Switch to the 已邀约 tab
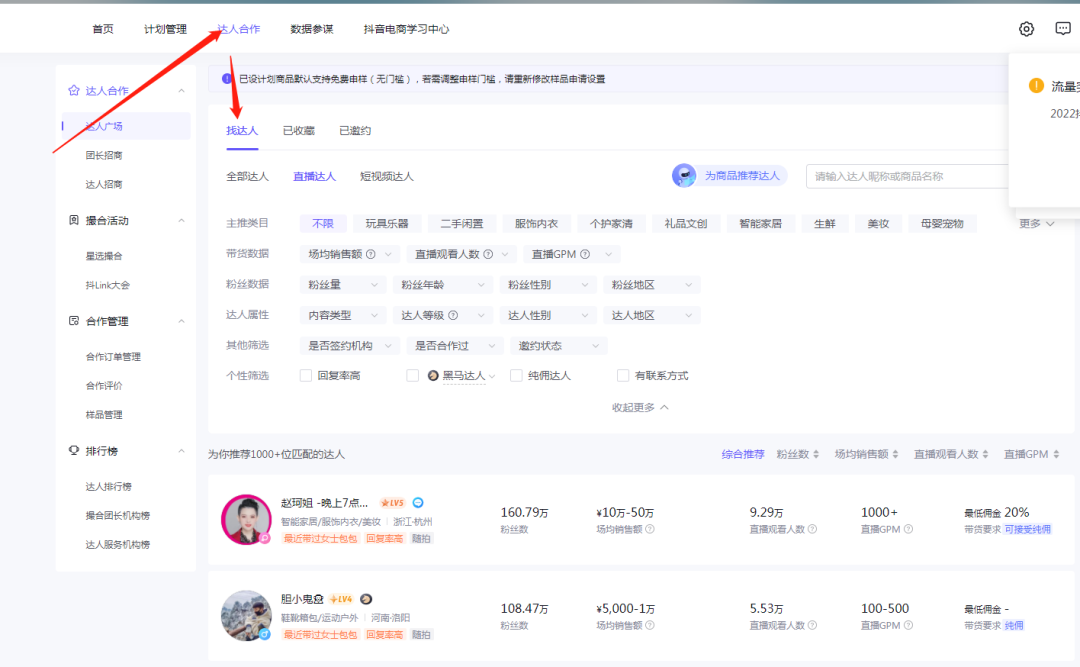The width and height of the screenshot is (1080, 667). coord(355,130)
